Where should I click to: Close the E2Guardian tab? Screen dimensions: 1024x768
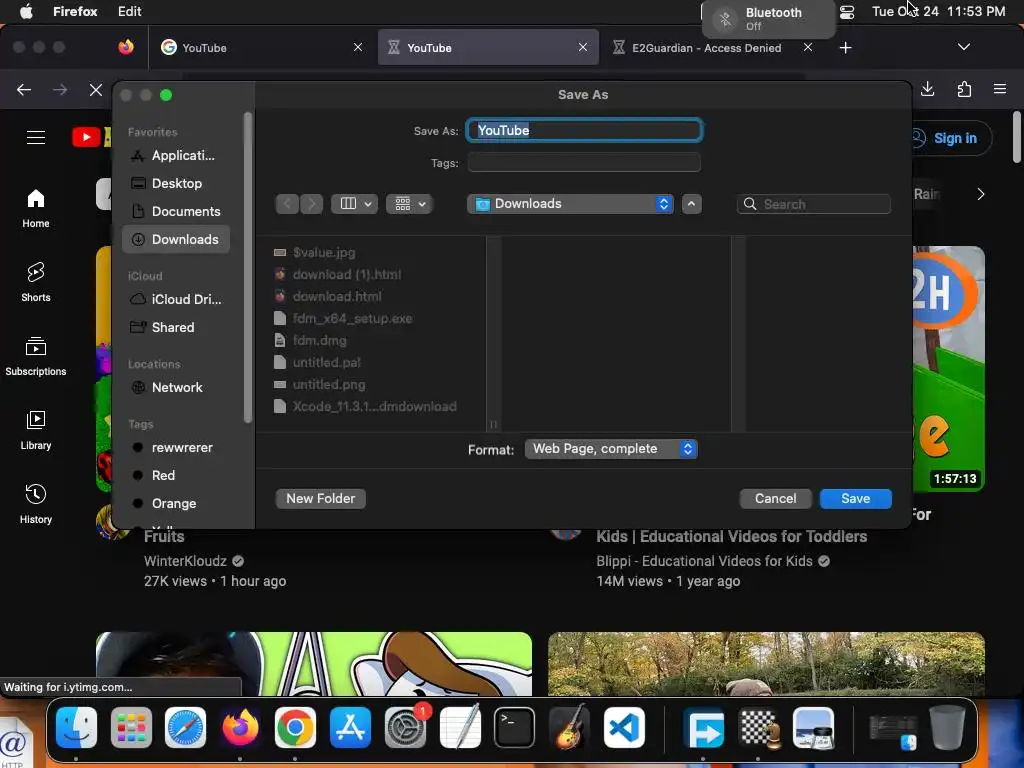808,47
